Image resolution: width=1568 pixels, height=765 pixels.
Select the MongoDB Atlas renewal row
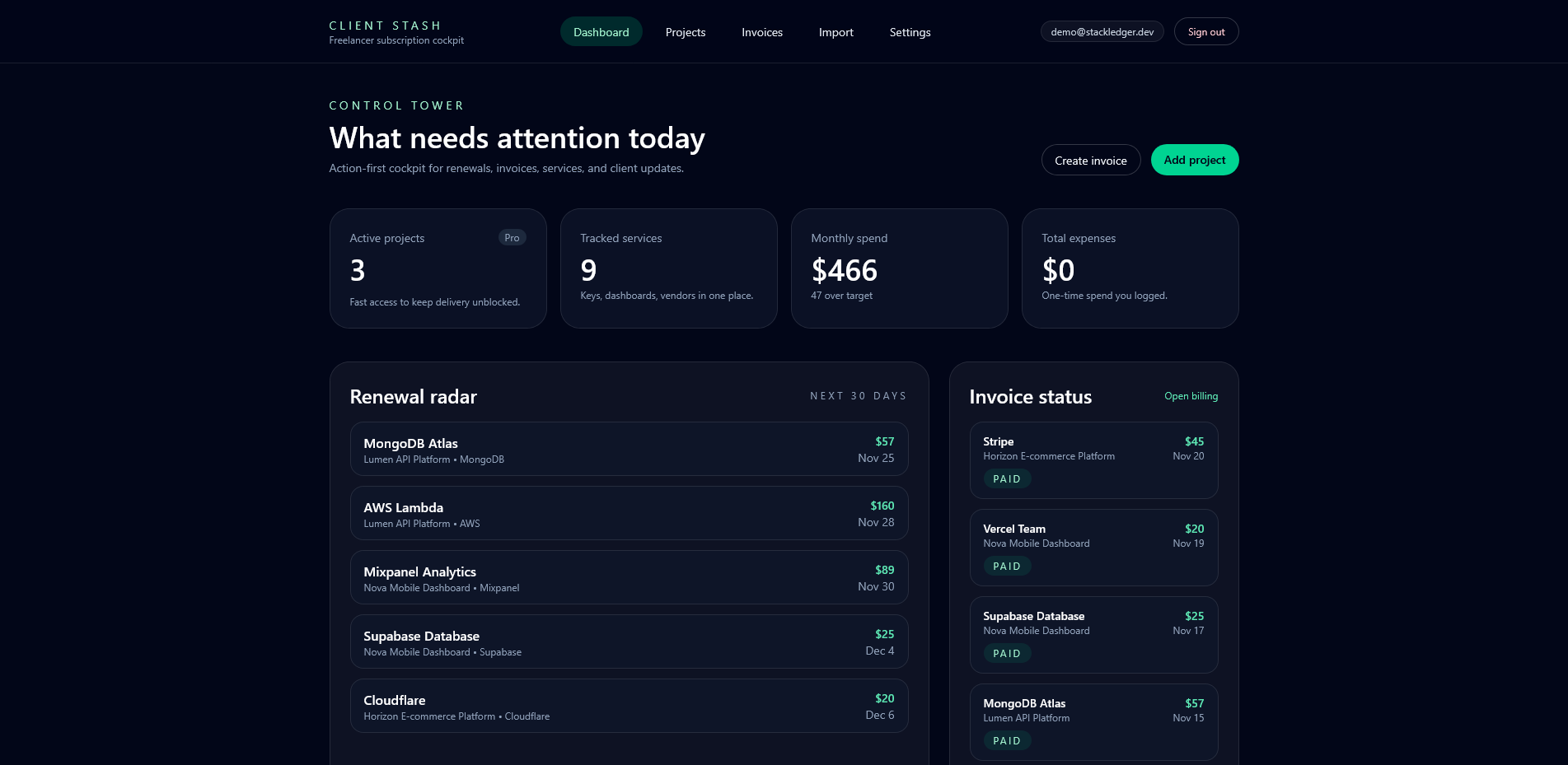(x=630, y=449)
